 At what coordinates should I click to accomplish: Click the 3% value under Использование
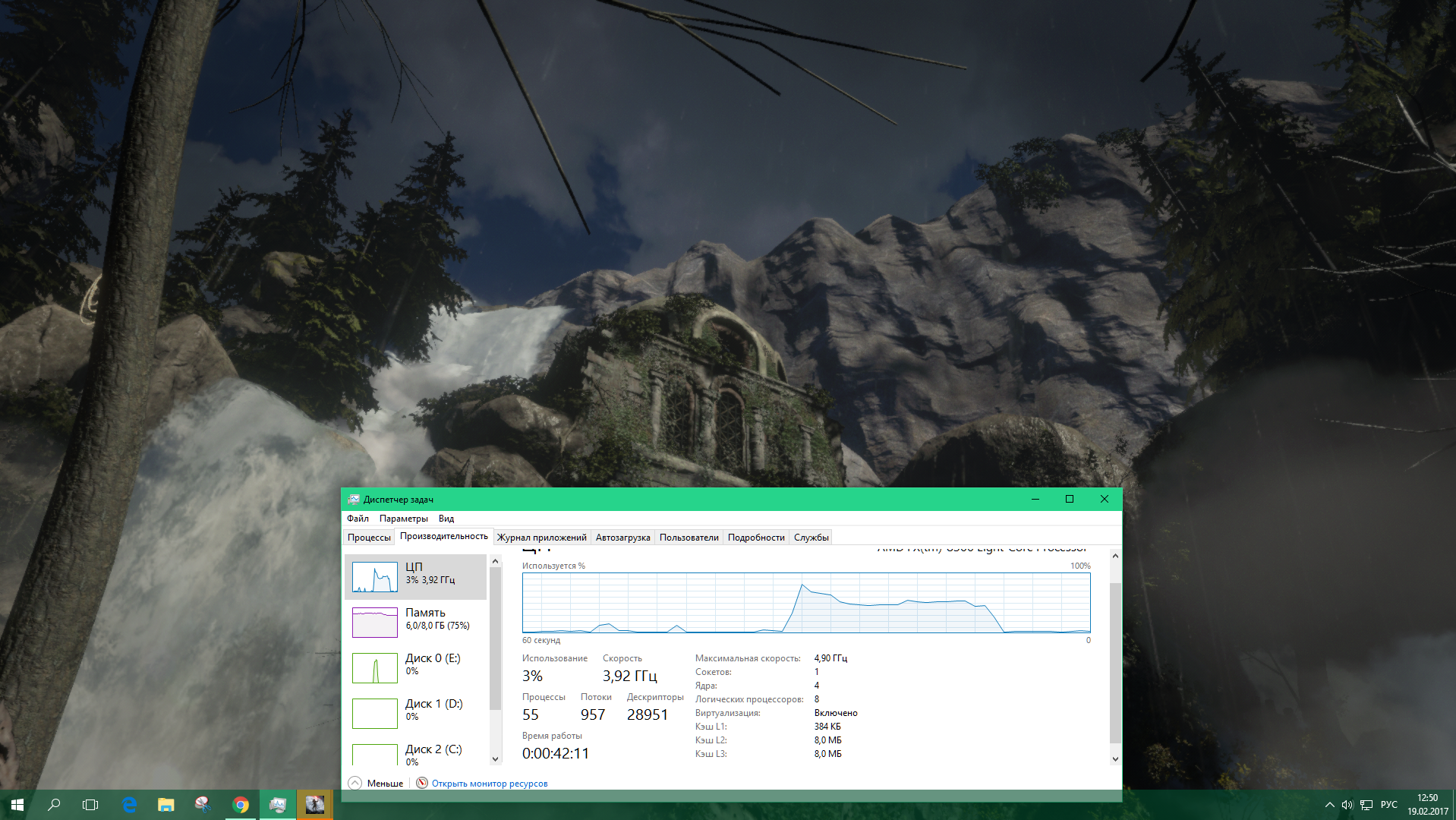pyautogui.click(x=532, y=676)
